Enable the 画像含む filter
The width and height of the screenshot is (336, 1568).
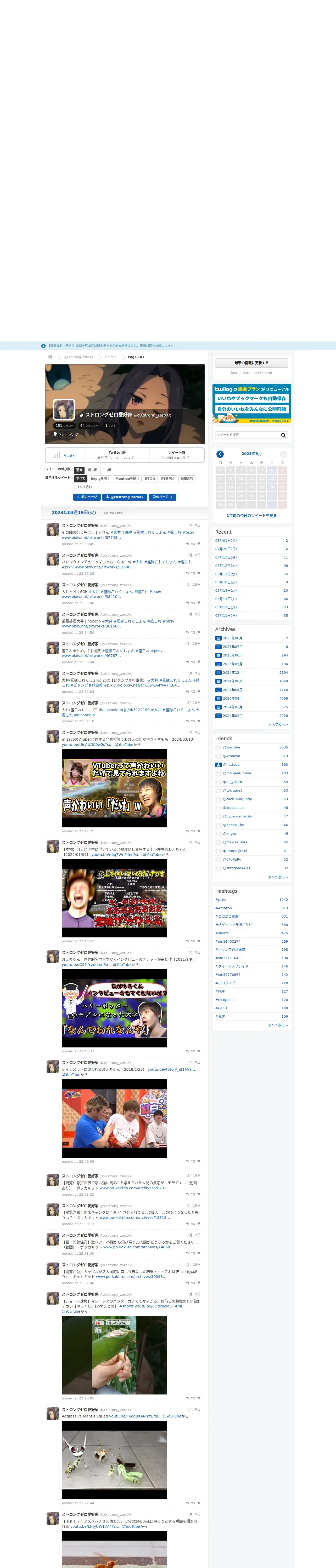point(187,479)
